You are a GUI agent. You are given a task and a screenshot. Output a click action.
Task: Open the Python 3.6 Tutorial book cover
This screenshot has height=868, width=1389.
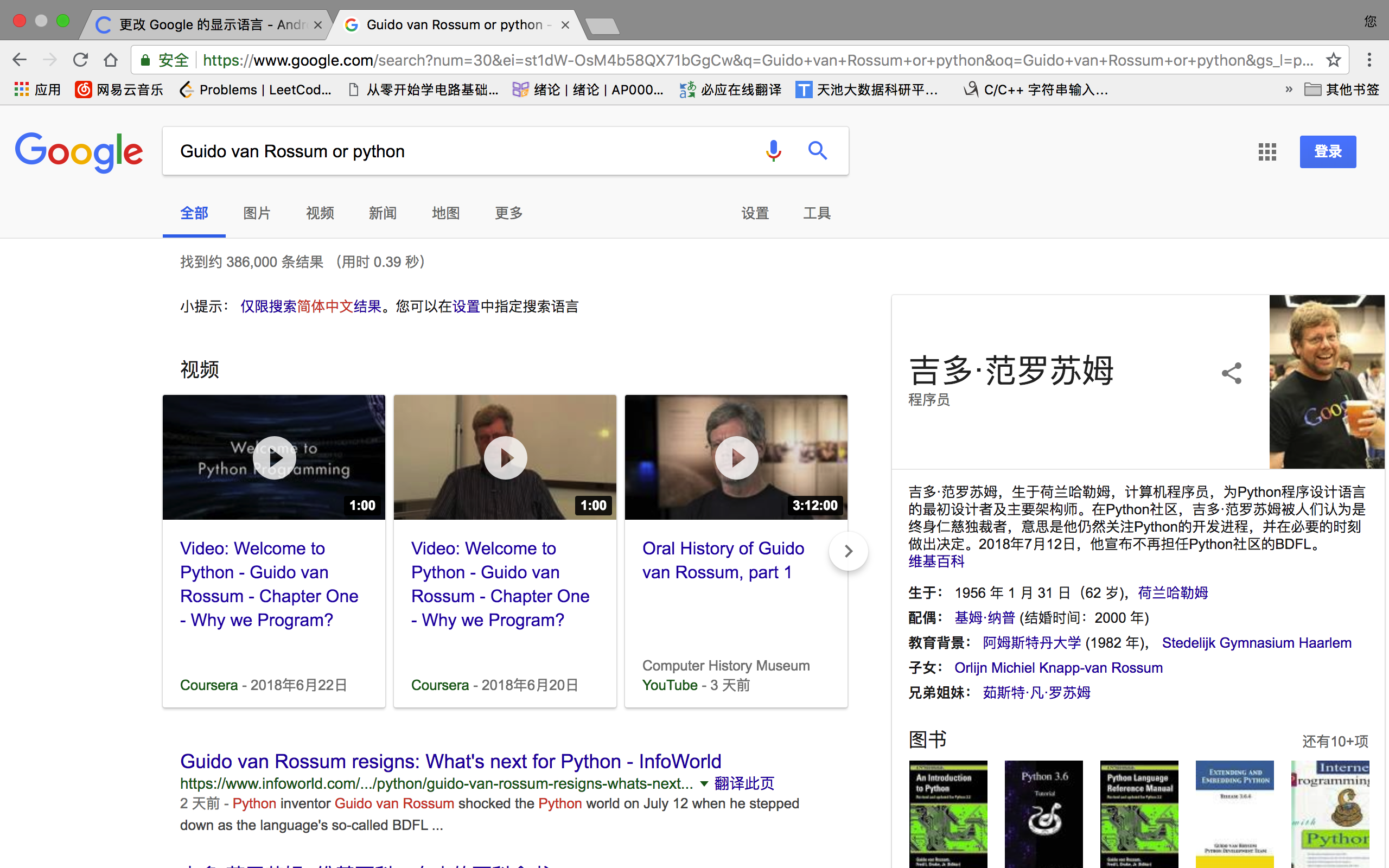tap(1043, 814)
